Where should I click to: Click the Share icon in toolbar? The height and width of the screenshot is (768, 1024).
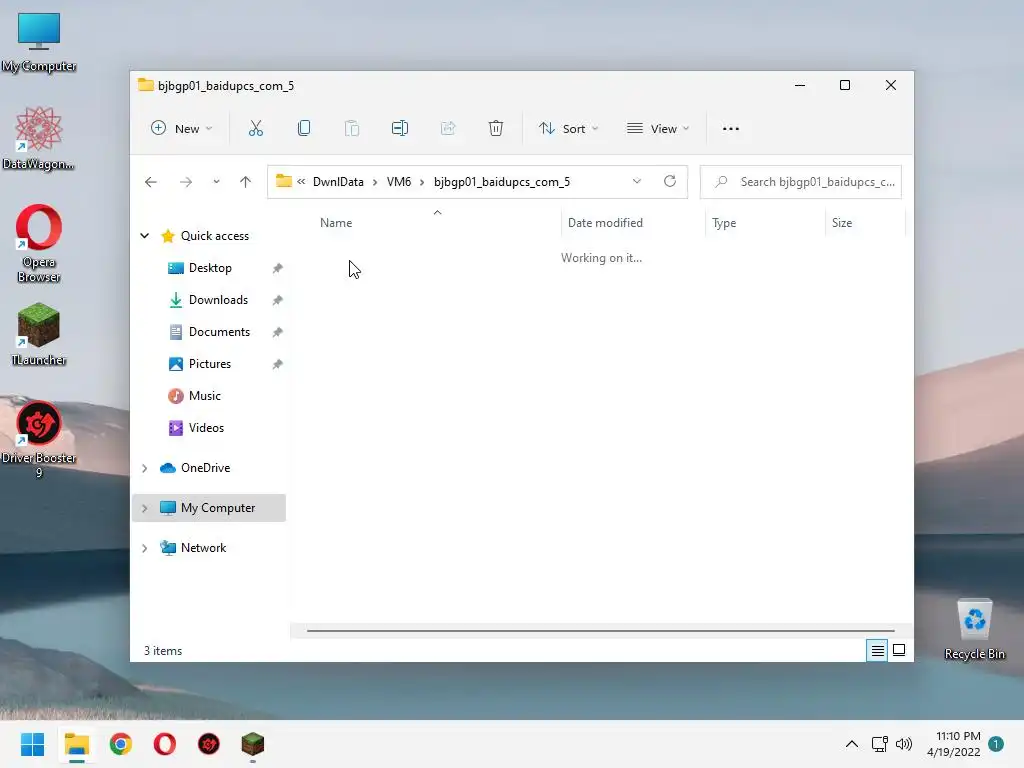(x=448, y=129)
